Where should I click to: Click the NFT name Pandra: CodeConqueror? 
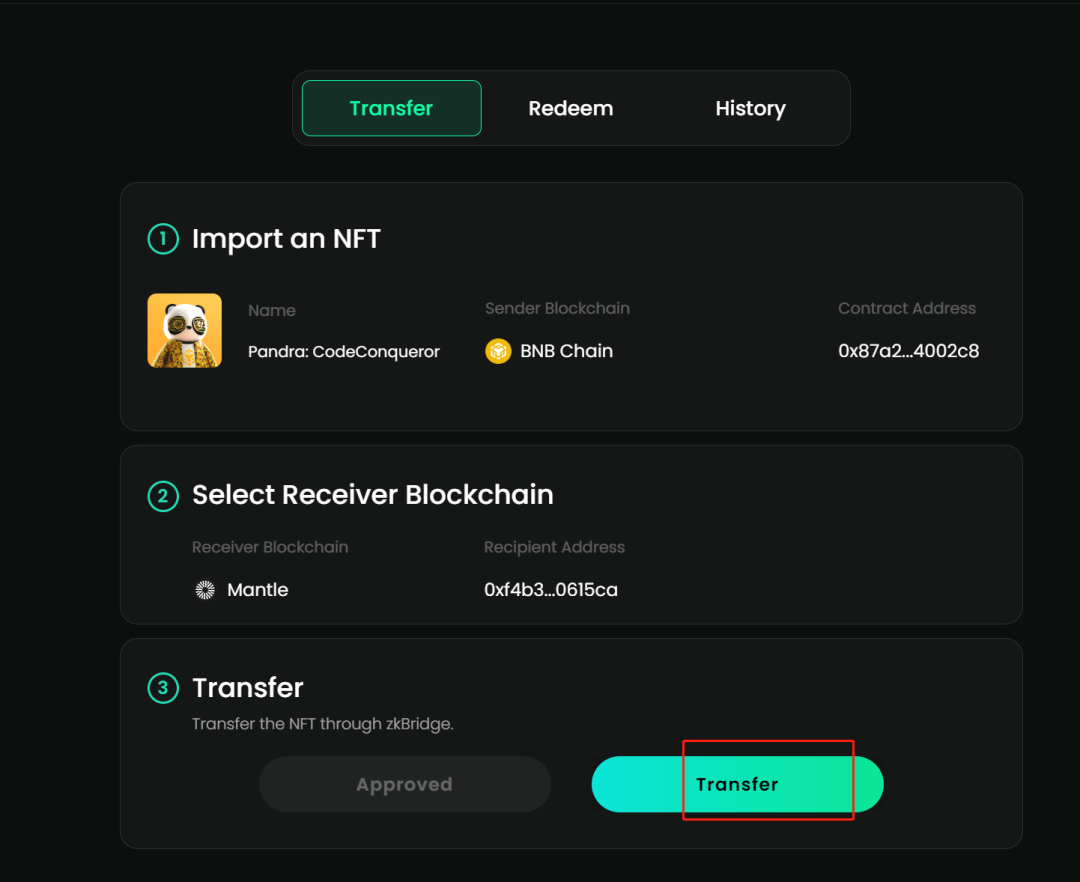pos(344,352)
